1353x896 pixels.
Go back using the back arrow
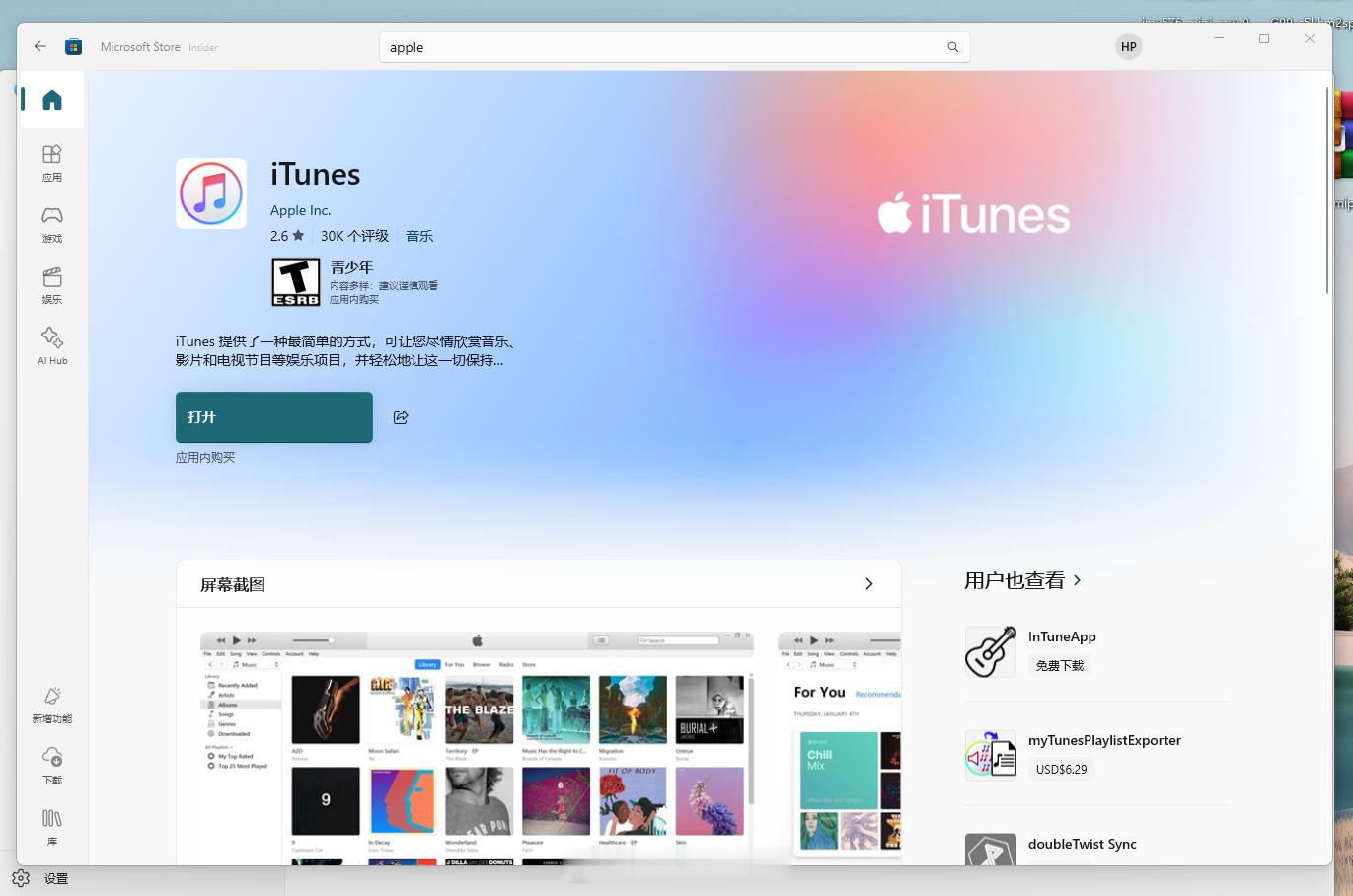coord(40,46)
